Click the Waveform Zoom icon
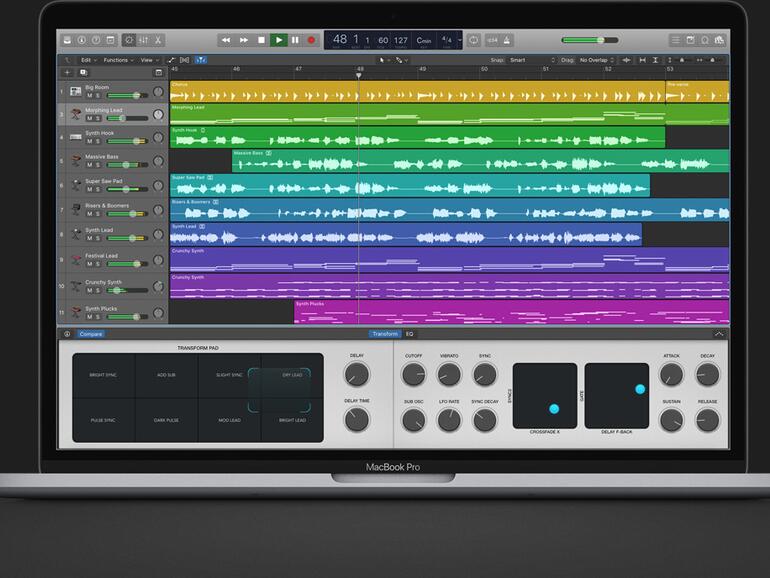Viewport: 770px width, 578px height. [x=626, y=60]
